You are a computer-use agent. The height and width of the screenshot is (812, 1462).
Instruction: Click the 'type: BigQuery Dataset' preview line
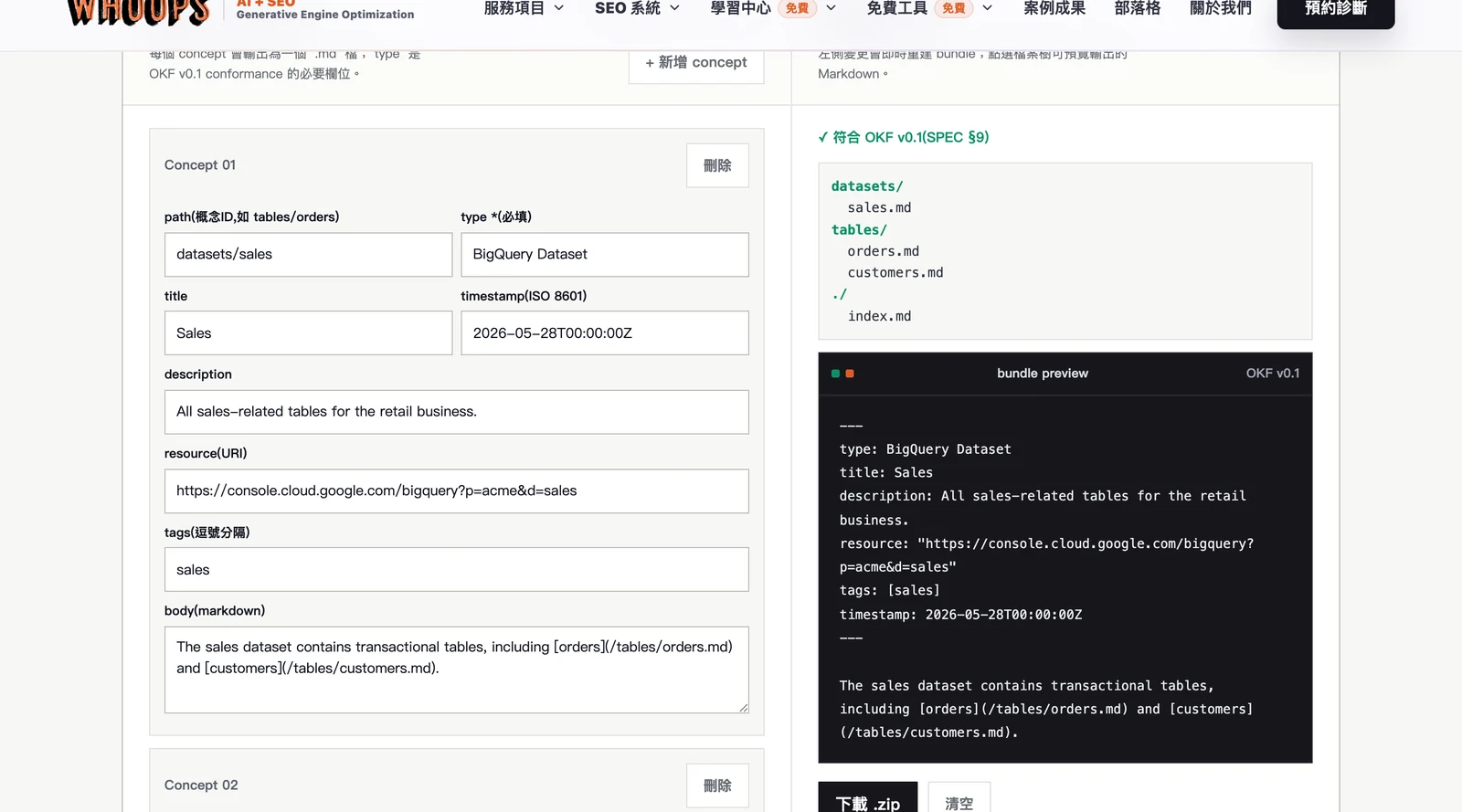click(x=925, y=449)
